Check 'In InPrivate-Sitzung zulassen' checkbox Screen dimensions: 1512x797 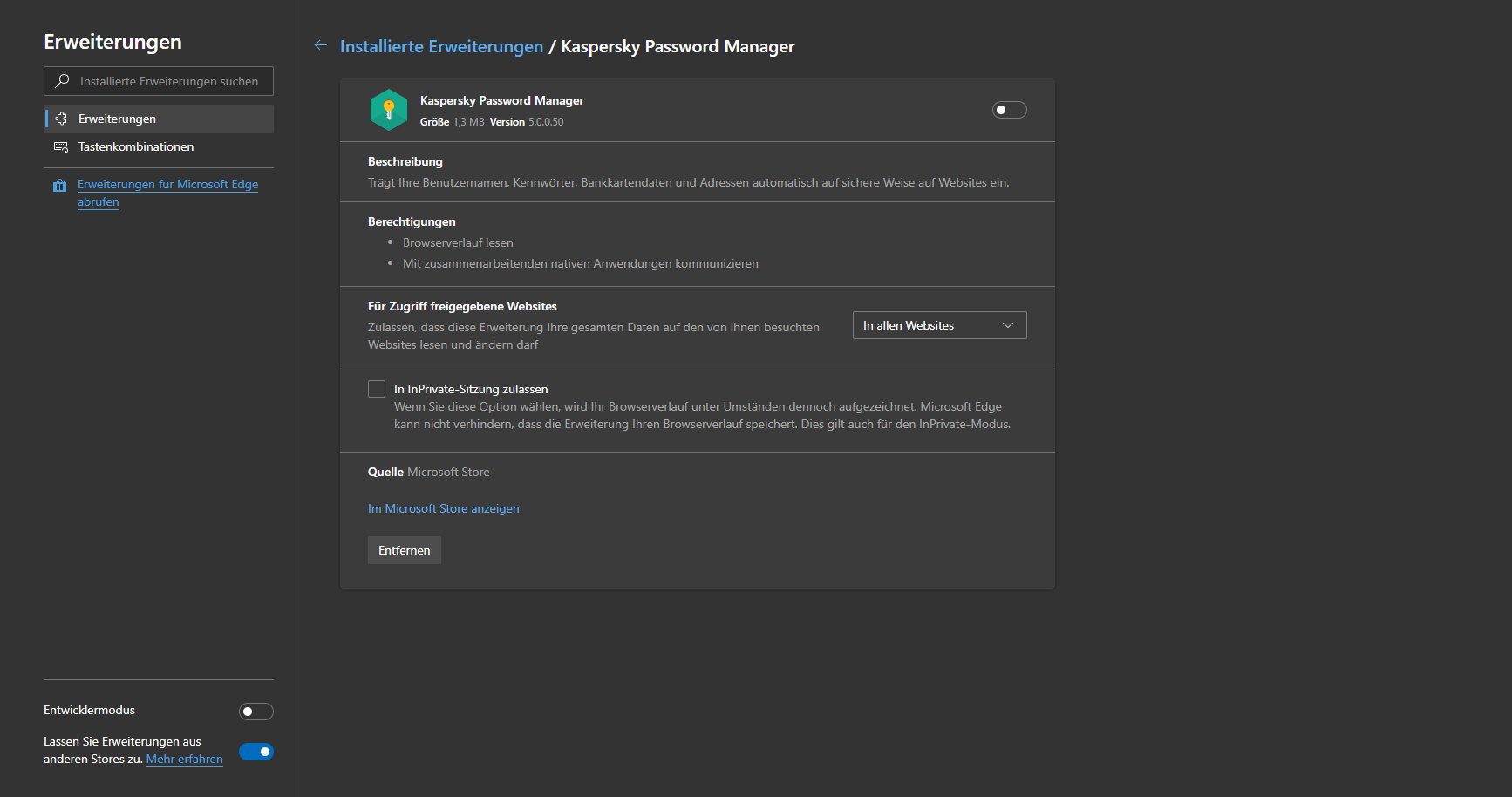(x=377, y=389)
